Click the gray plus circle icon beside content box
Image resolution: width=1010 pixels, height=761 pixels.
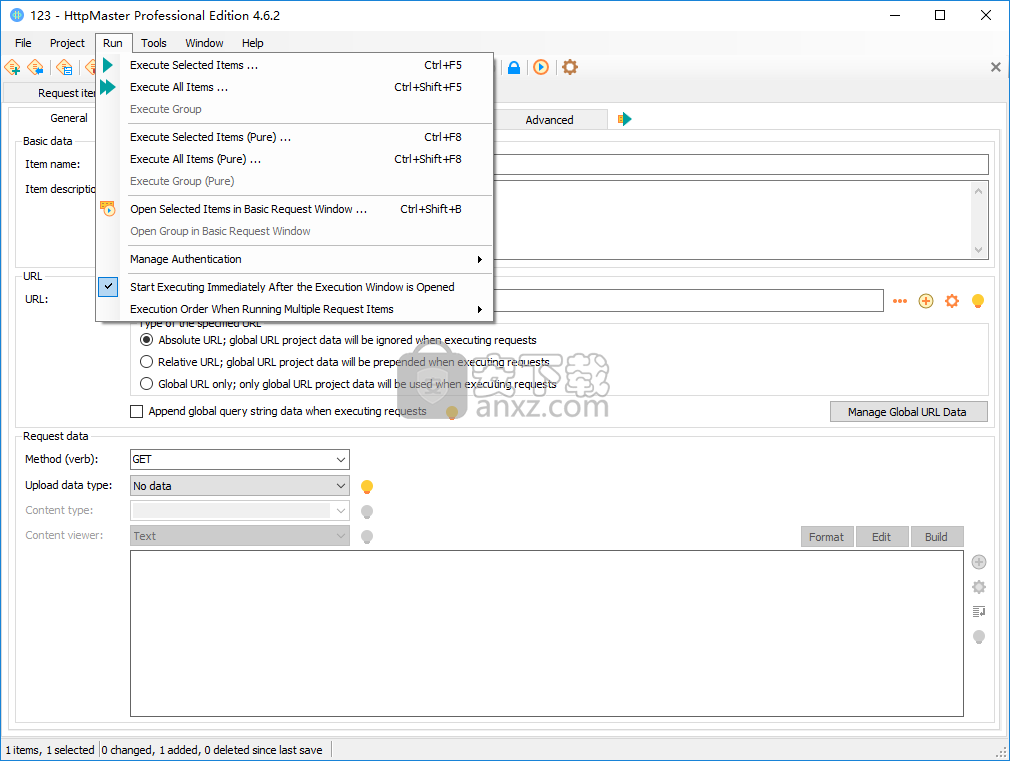tap(979, 563)
